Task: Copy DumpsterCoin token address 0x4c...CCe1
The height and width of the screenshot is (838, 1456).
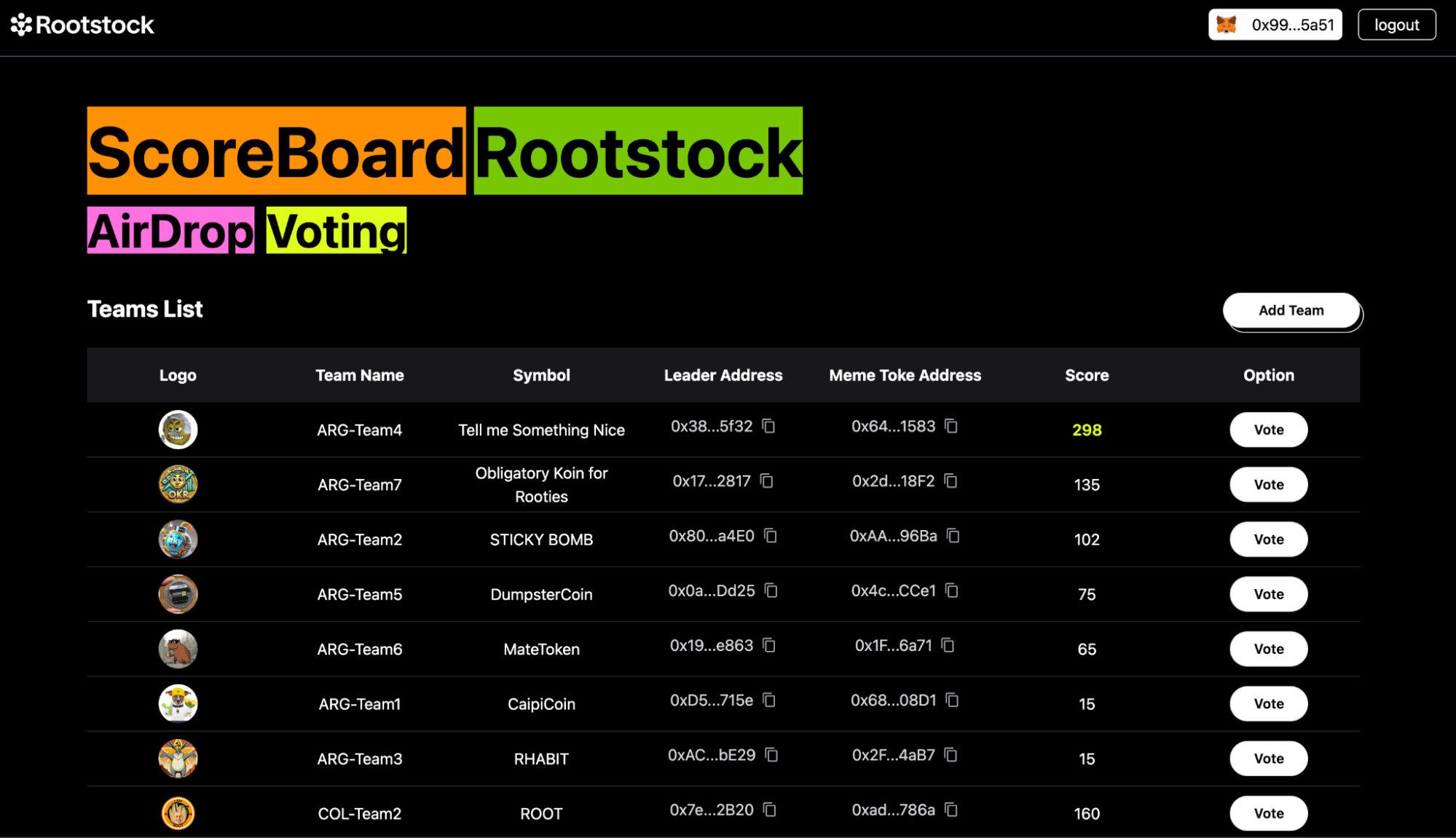Action: (x=952, y=590)
